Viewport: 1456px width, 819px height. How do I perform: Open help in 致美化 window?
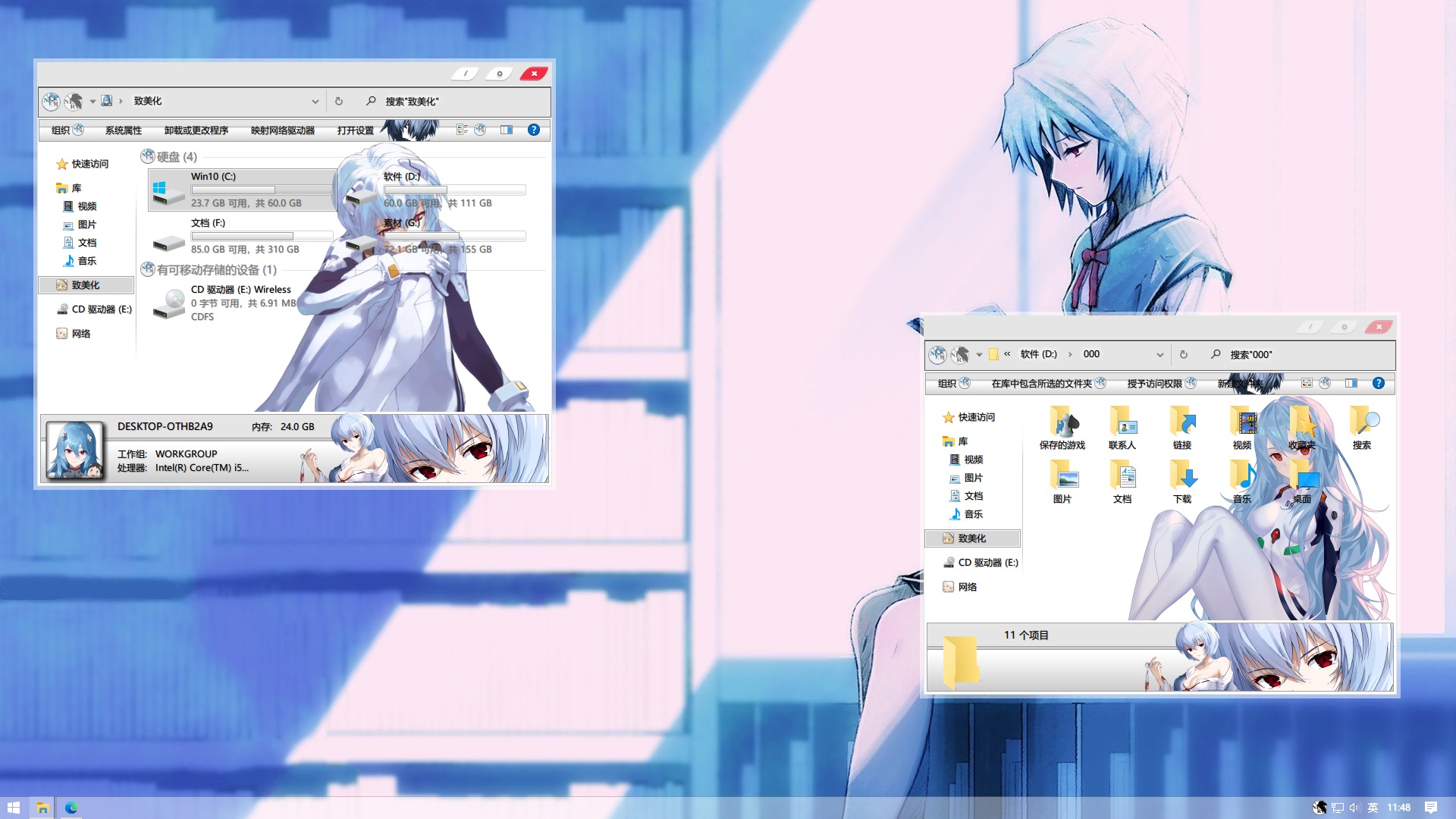pyautogui.click(x=534, y=130)
